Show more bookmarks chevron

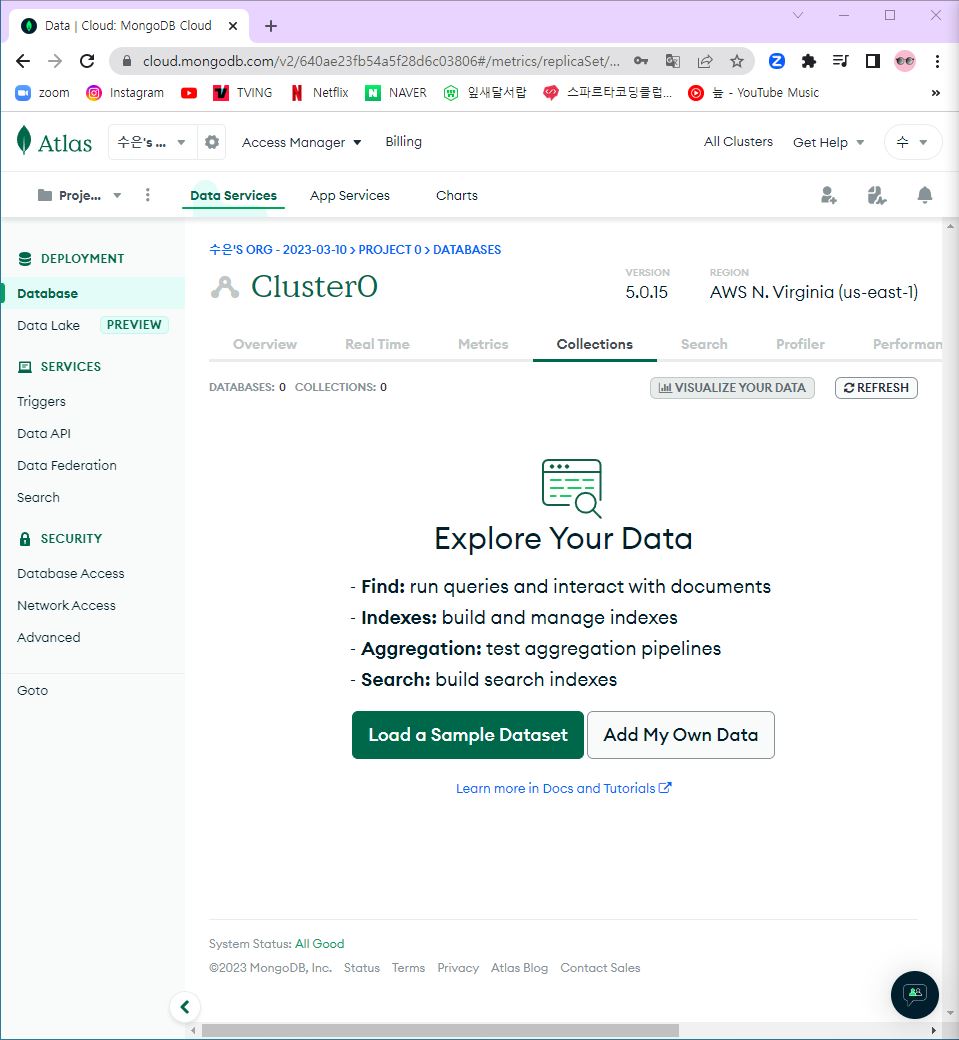point(935,93)
